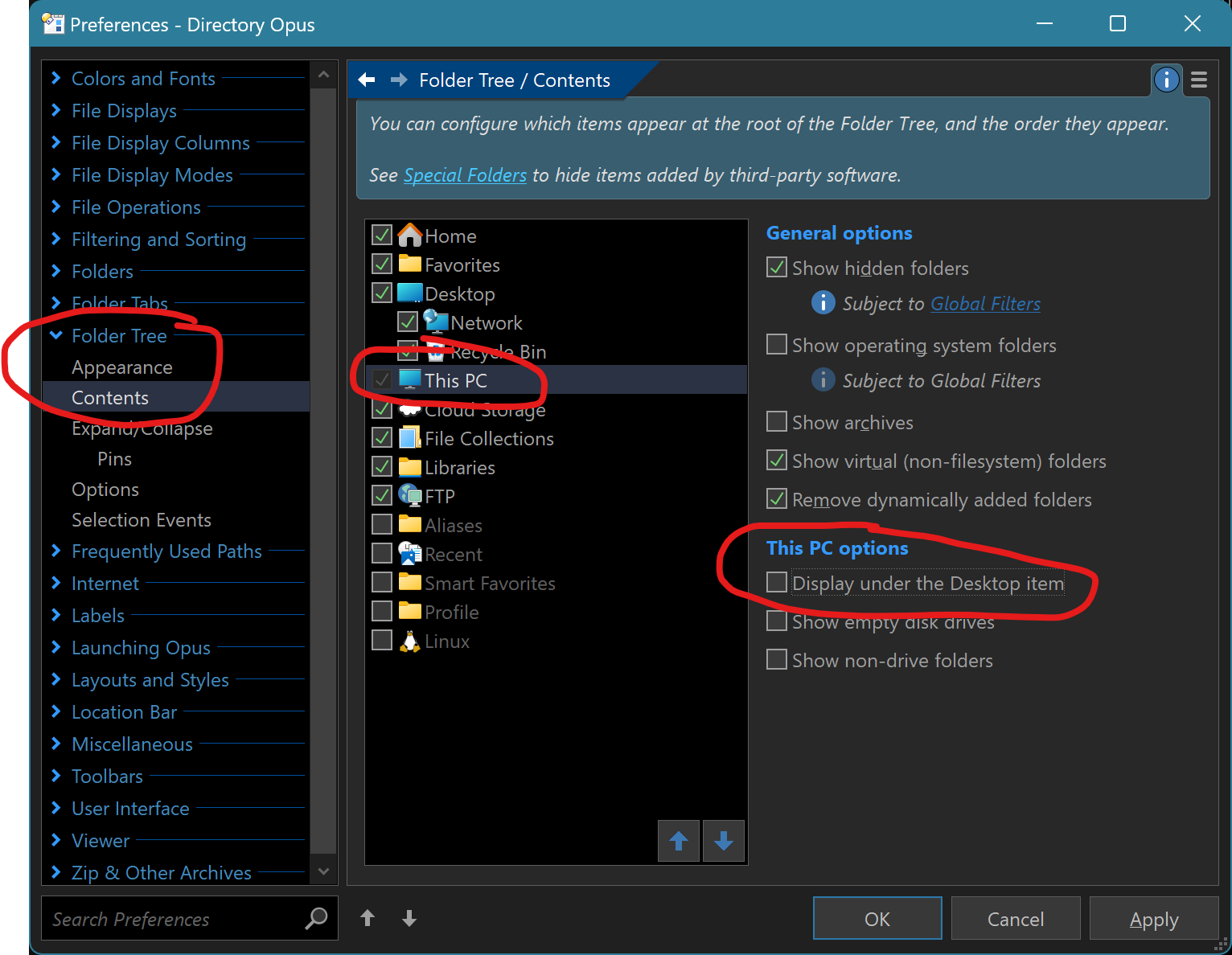1232x955 pixels.
Task: Click the Aliases folder icon
Action: pyautogui.click(x=409, y=524)
